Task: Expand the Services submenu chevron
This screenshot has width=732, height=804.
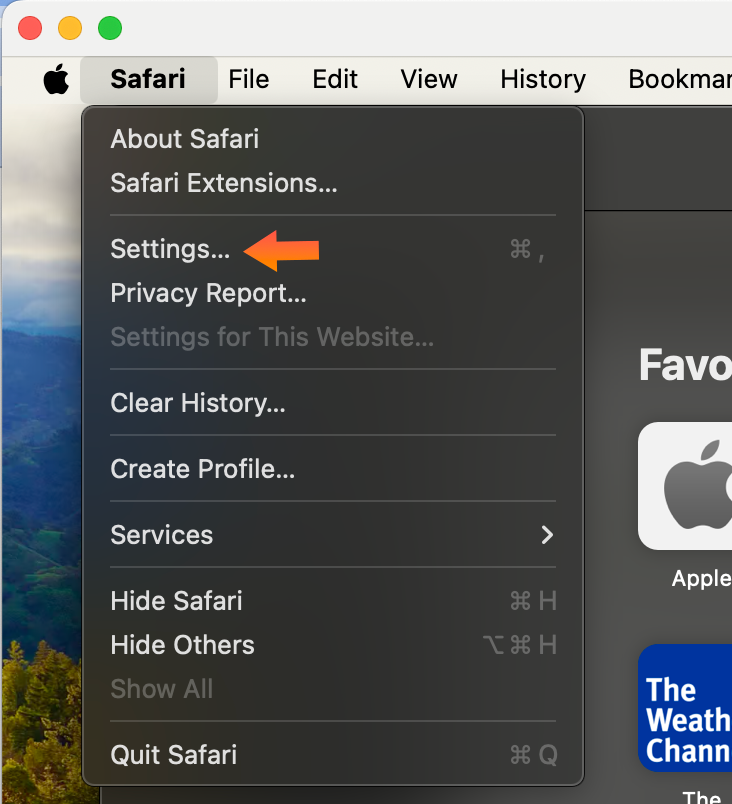Action: [x=547, y=535]
